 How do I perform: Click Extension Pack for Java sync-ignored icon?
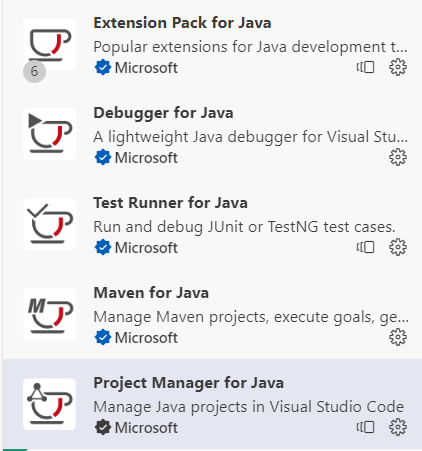tap(365, 67)
